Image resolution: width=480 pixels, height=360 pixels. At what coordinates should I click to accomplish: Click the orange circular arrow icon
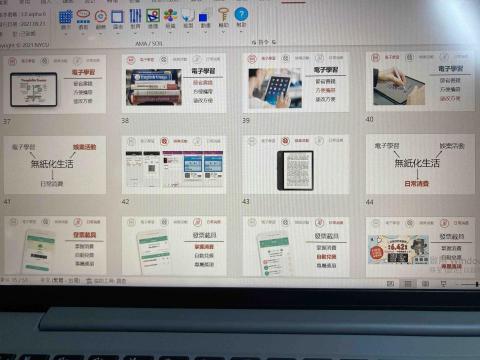tap(101, 16)
